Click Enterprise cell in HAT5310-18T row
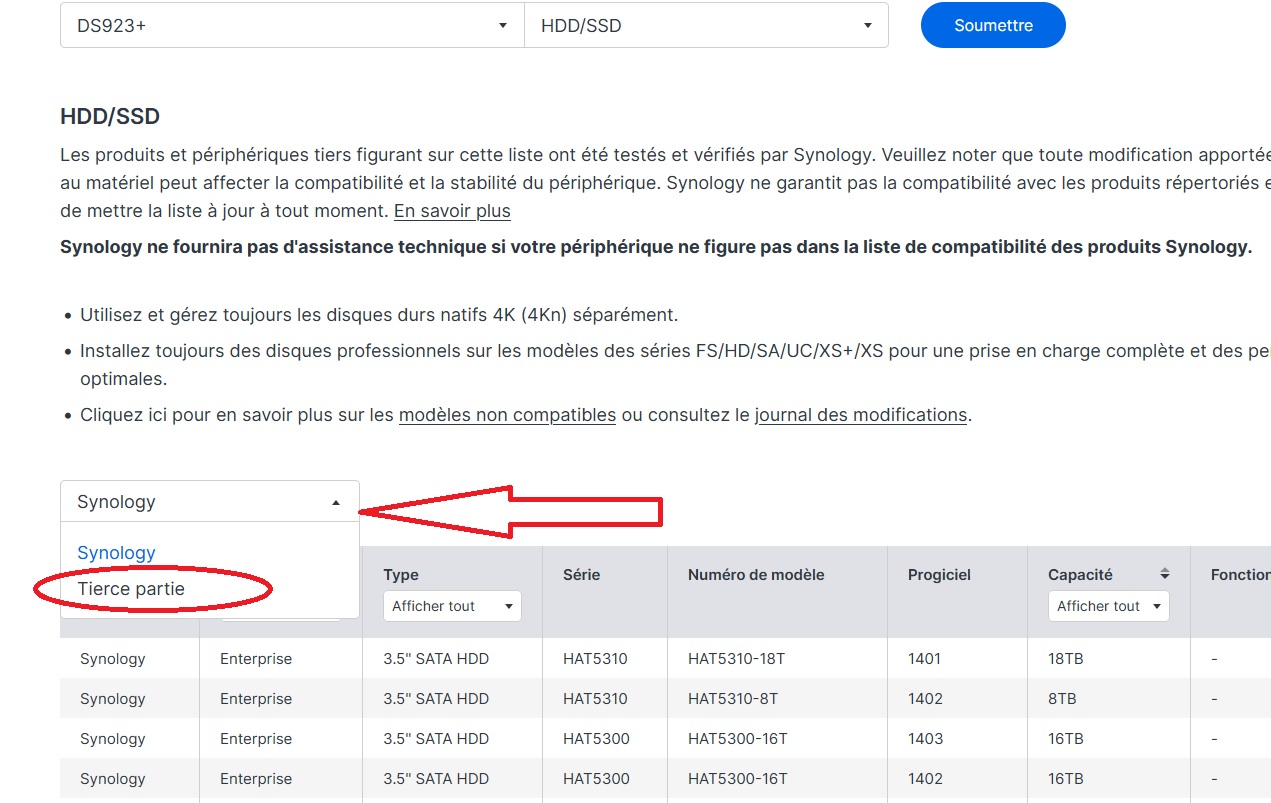The image size is (1271, 803). click(256, 659)
